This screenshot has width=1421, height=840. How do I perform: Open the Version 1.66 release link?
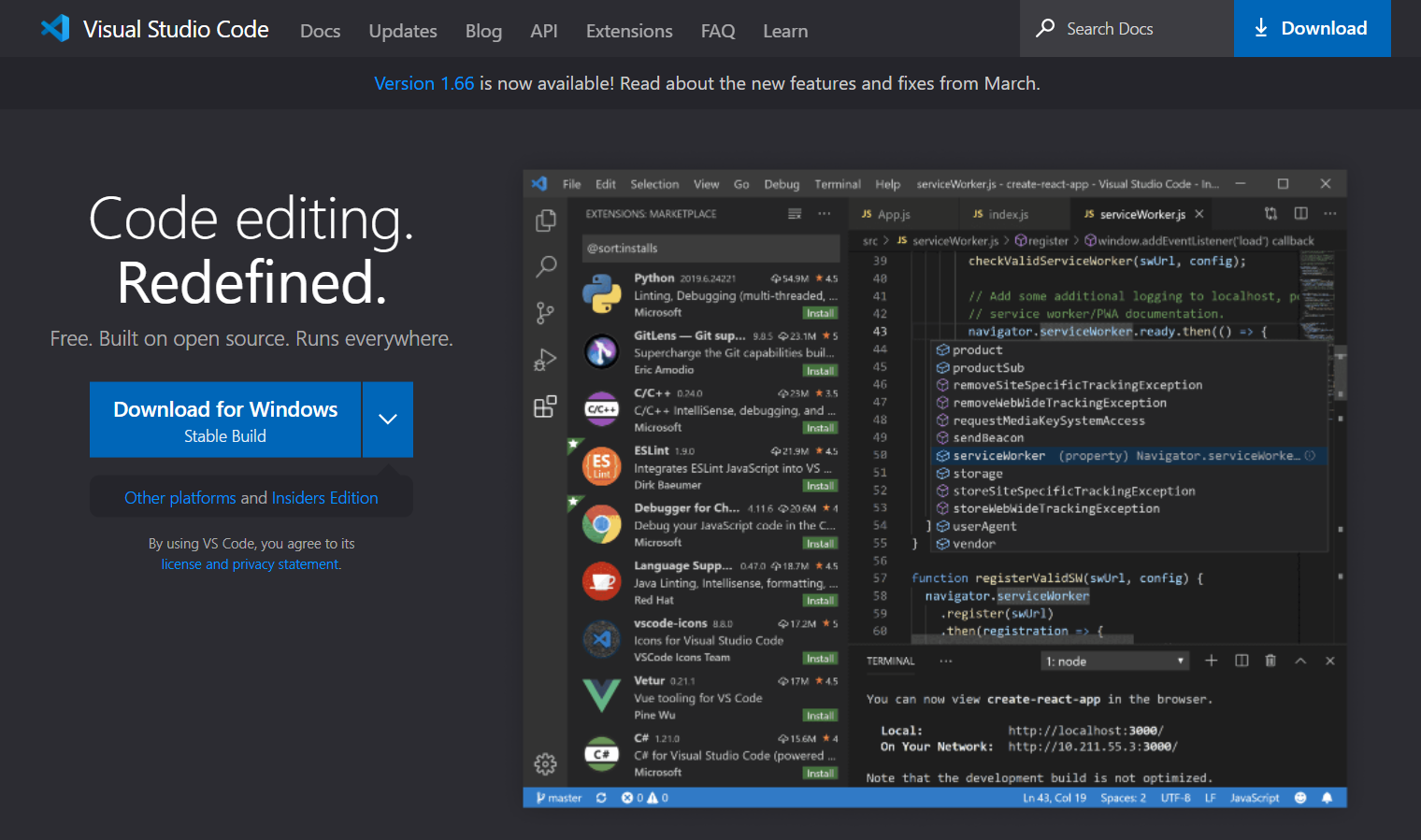click(424, 83)
